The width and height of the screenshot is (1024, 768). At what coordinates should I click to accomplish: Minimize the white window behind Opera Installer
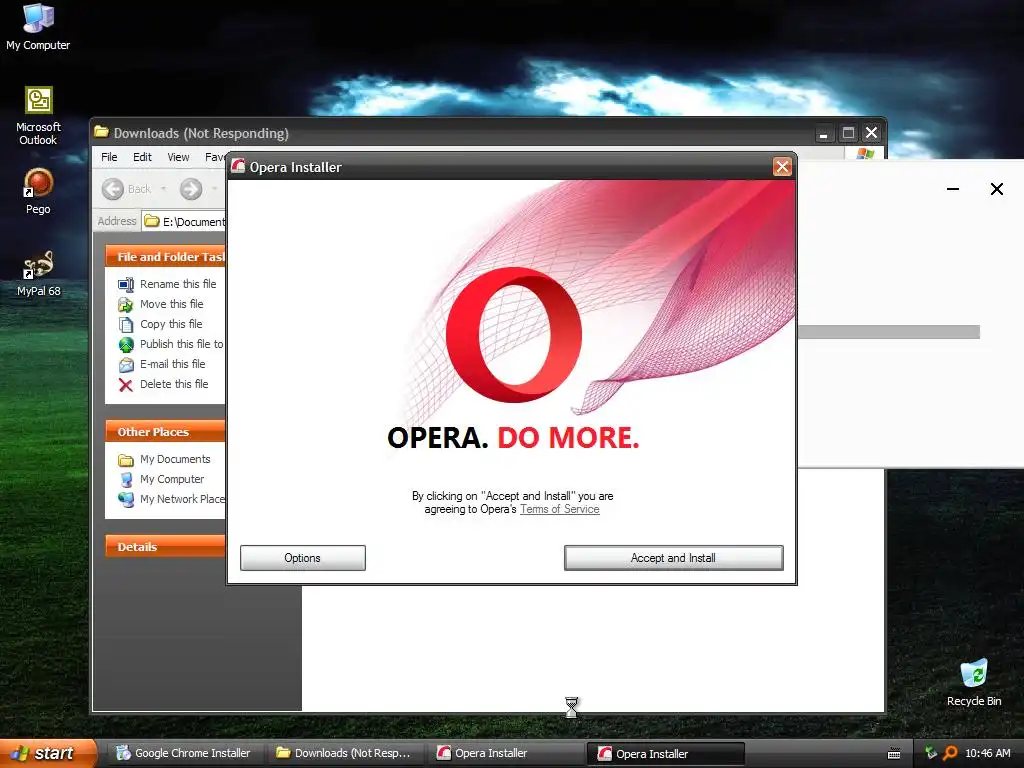[x=953, y=189]
